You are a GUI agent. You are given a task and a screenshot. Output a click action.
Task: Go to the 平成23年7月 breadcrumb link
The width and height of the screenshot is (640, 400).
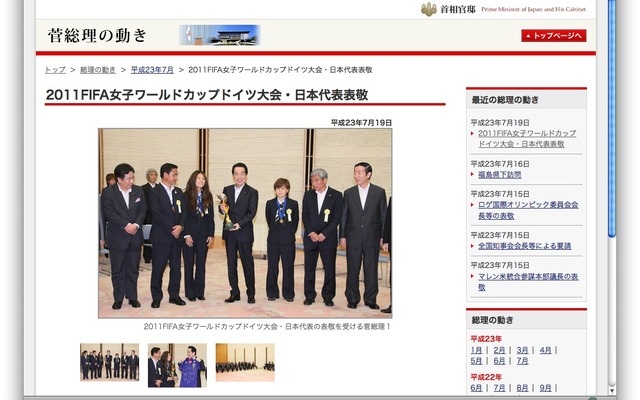[x=152, y=70]
